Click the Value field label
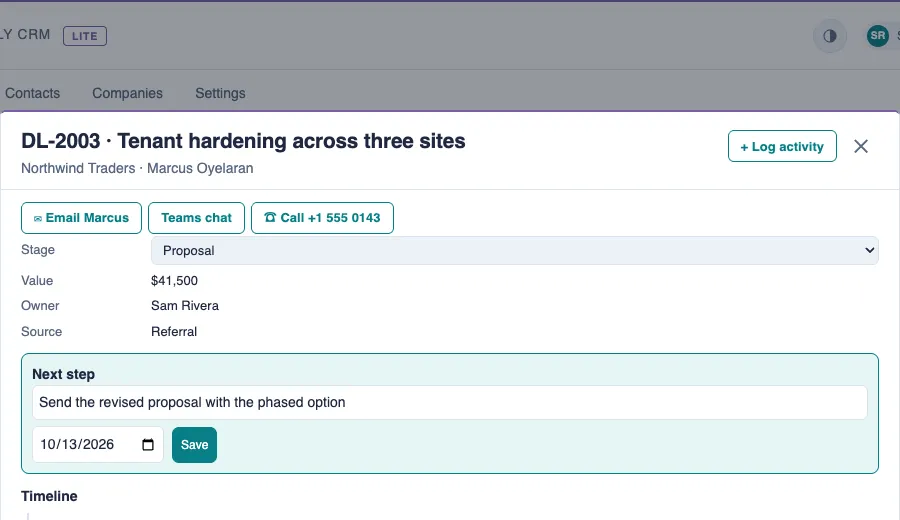The height and width of the screenshot is (520, 900). point(37,281)
